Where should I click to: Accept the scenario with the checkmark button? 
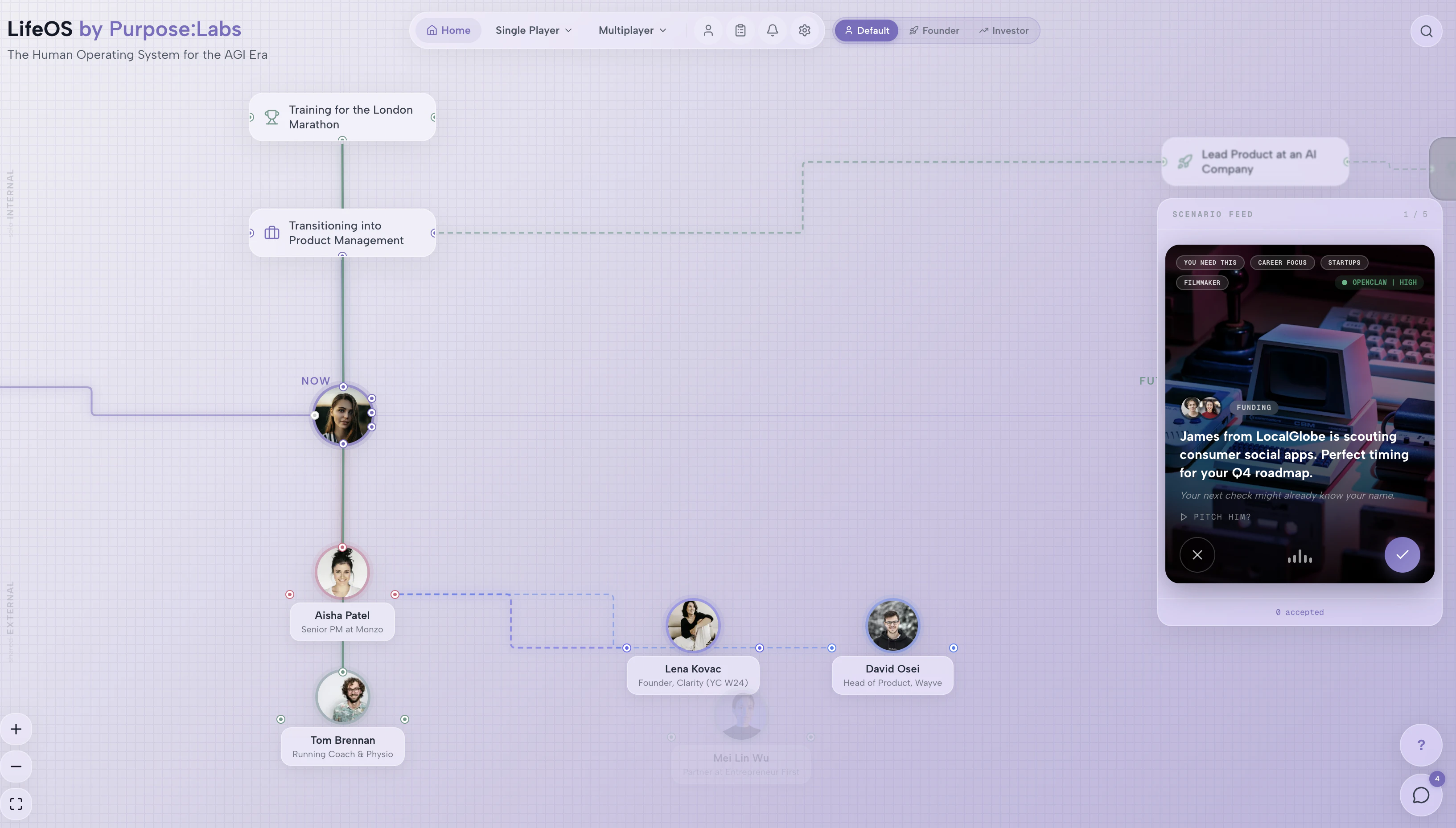coord(1402,554)
